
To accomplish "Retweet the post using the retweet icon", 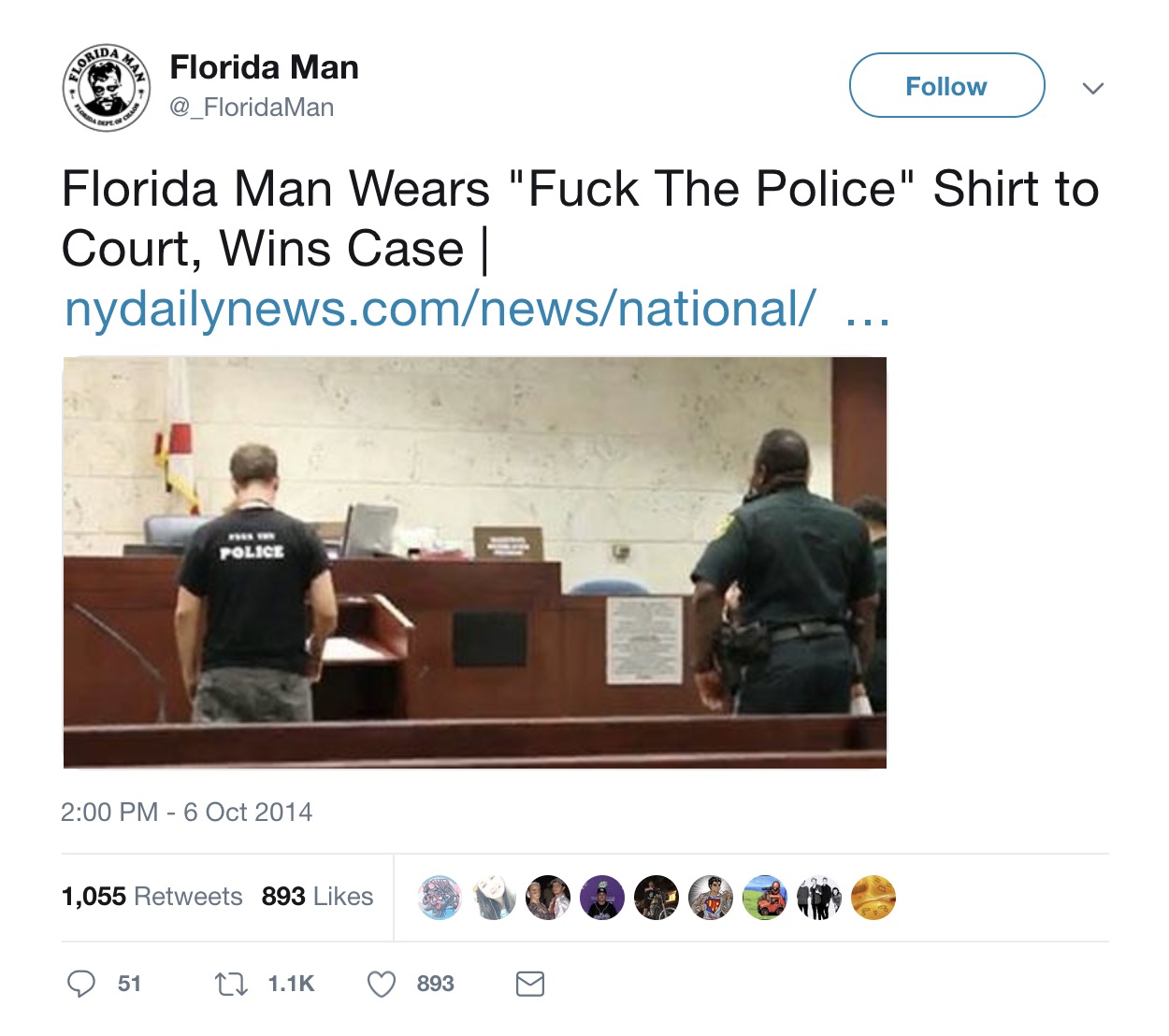I will tap(231, 984).
